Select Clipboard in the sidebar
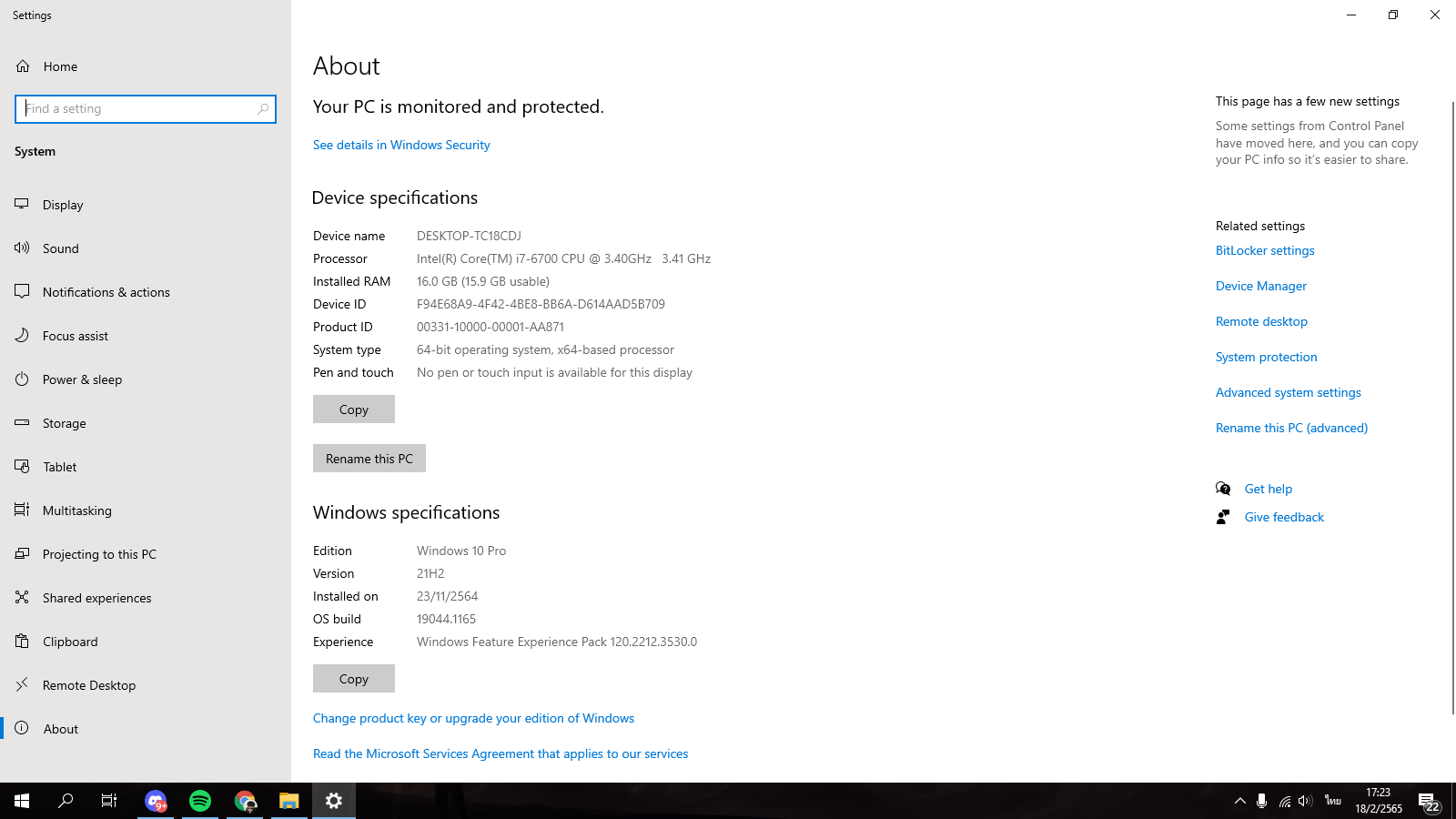Viewport: 1456px width, 819px height. 146,642
